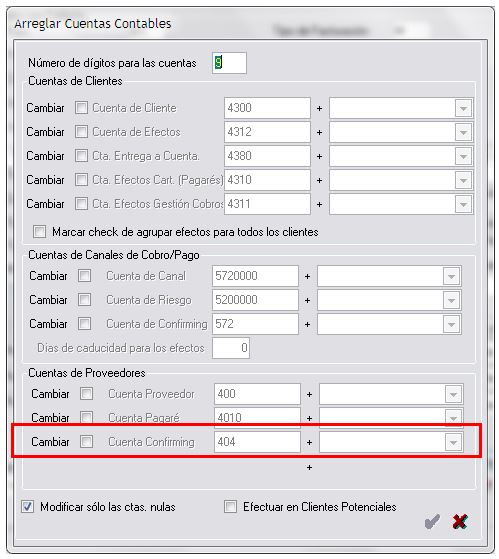Enable Cambiar checkbox for Cuenta de Cliente
The height and width of the screenshot is (559, 499).
81,108
